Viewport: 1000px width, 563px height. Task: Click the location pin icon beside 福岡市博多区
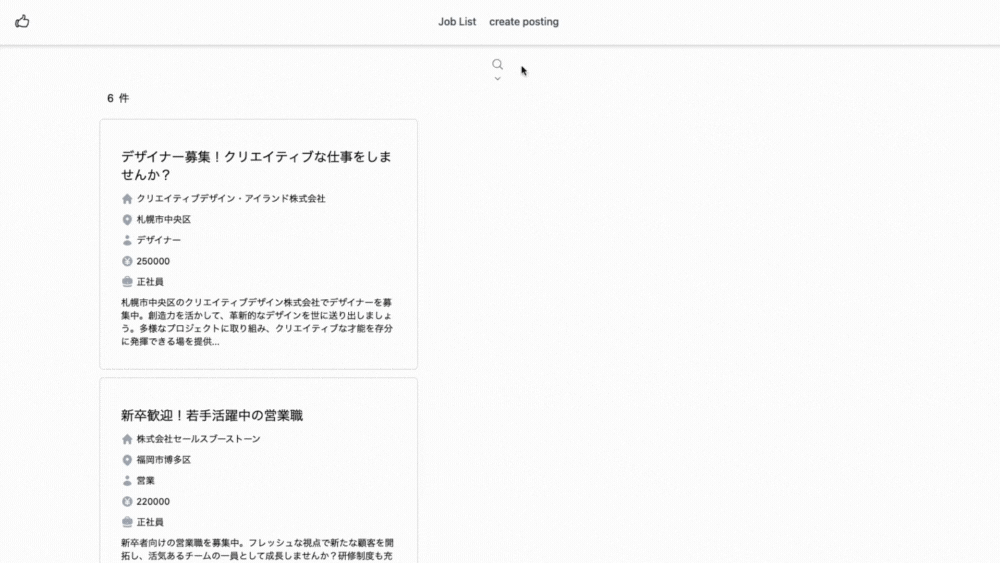[x=127, y=460]
